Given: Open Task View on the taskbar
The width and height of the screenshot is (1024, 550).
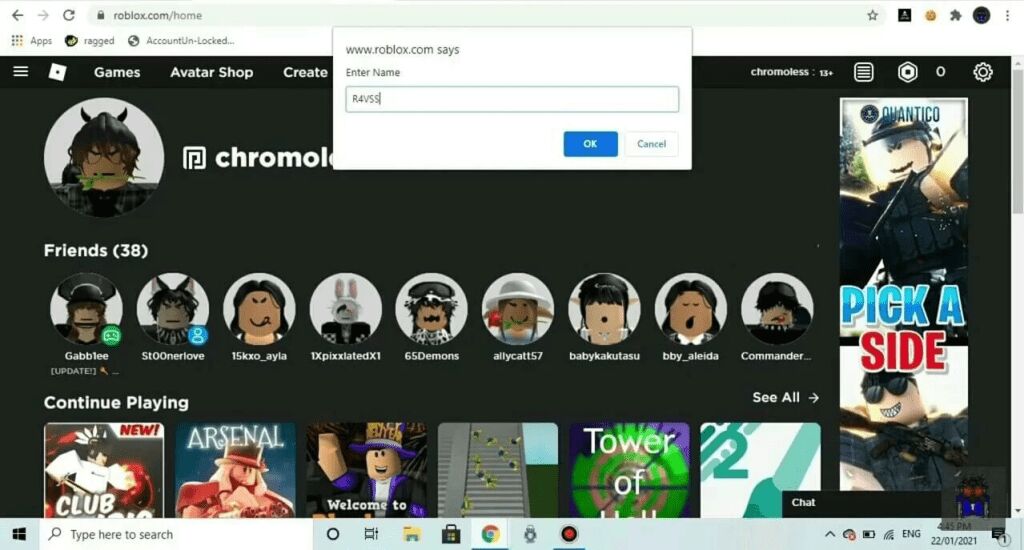Looking at the screenshot, I should pos(371,534).
